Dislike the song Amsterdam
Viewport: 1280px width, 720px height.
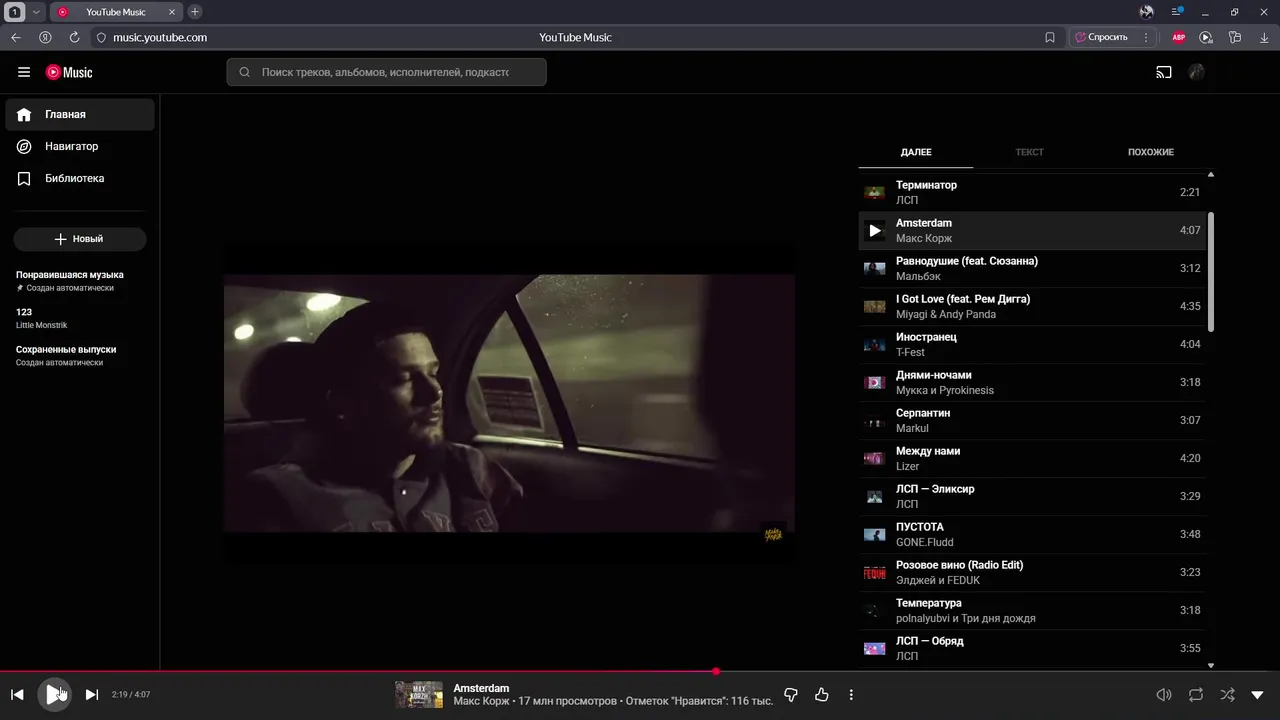[x=791, y=694]
